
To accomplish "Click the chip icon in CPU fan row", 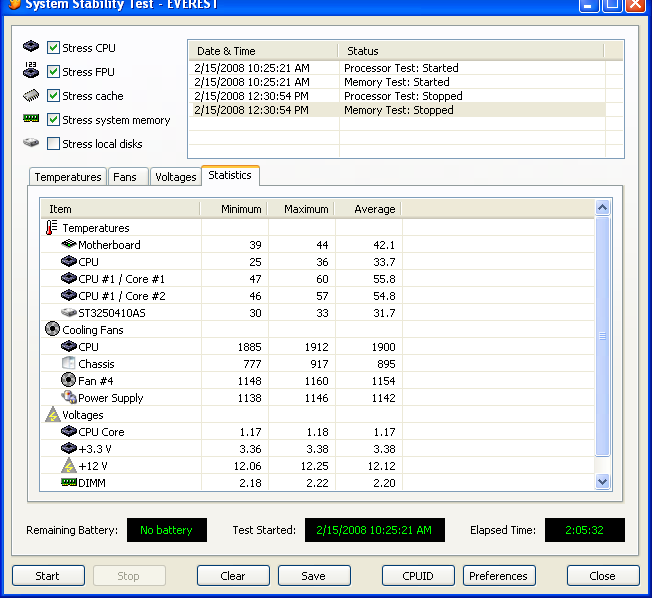I will 69,346.
